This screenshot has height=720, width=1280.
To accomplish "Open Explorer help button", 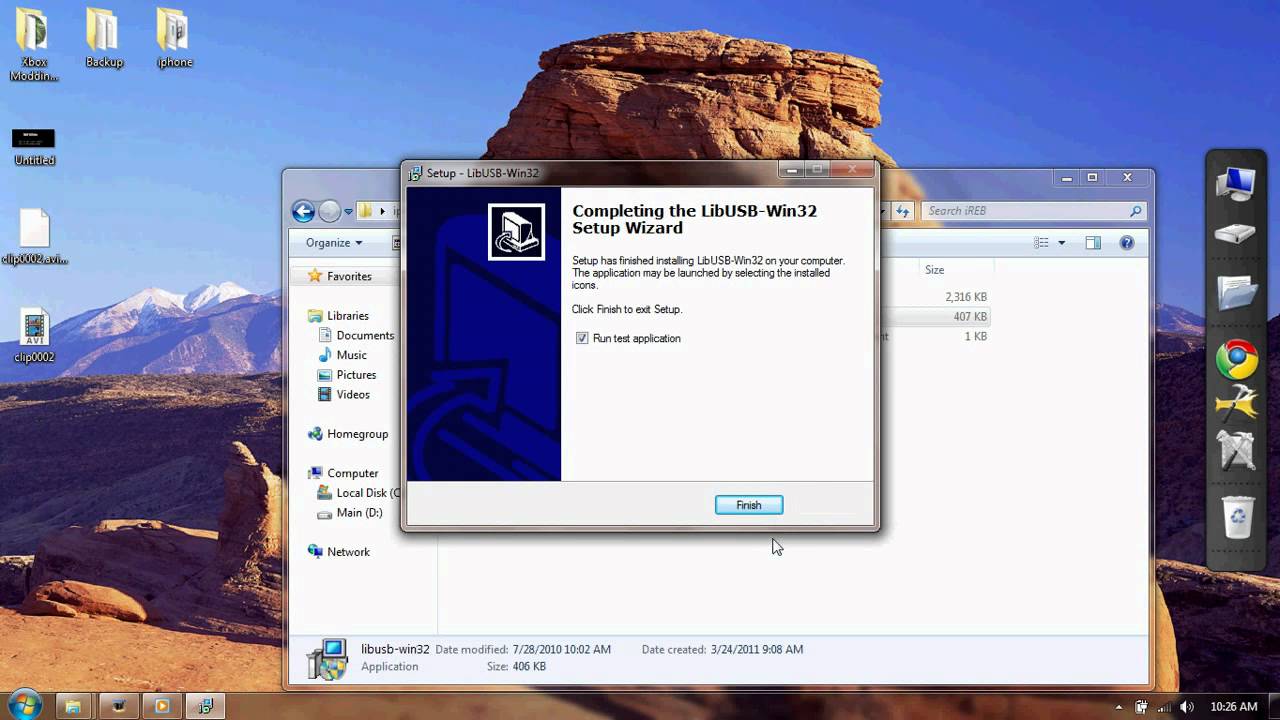I will pyautogui.click(x=1127, y=243).
